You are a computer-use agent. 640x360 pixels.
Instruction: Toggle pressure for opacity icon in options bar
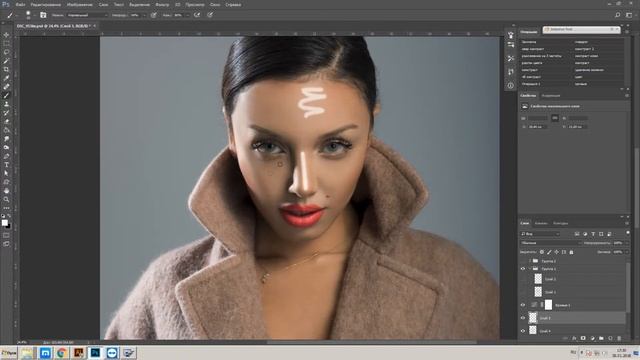(x=153, y=15)
